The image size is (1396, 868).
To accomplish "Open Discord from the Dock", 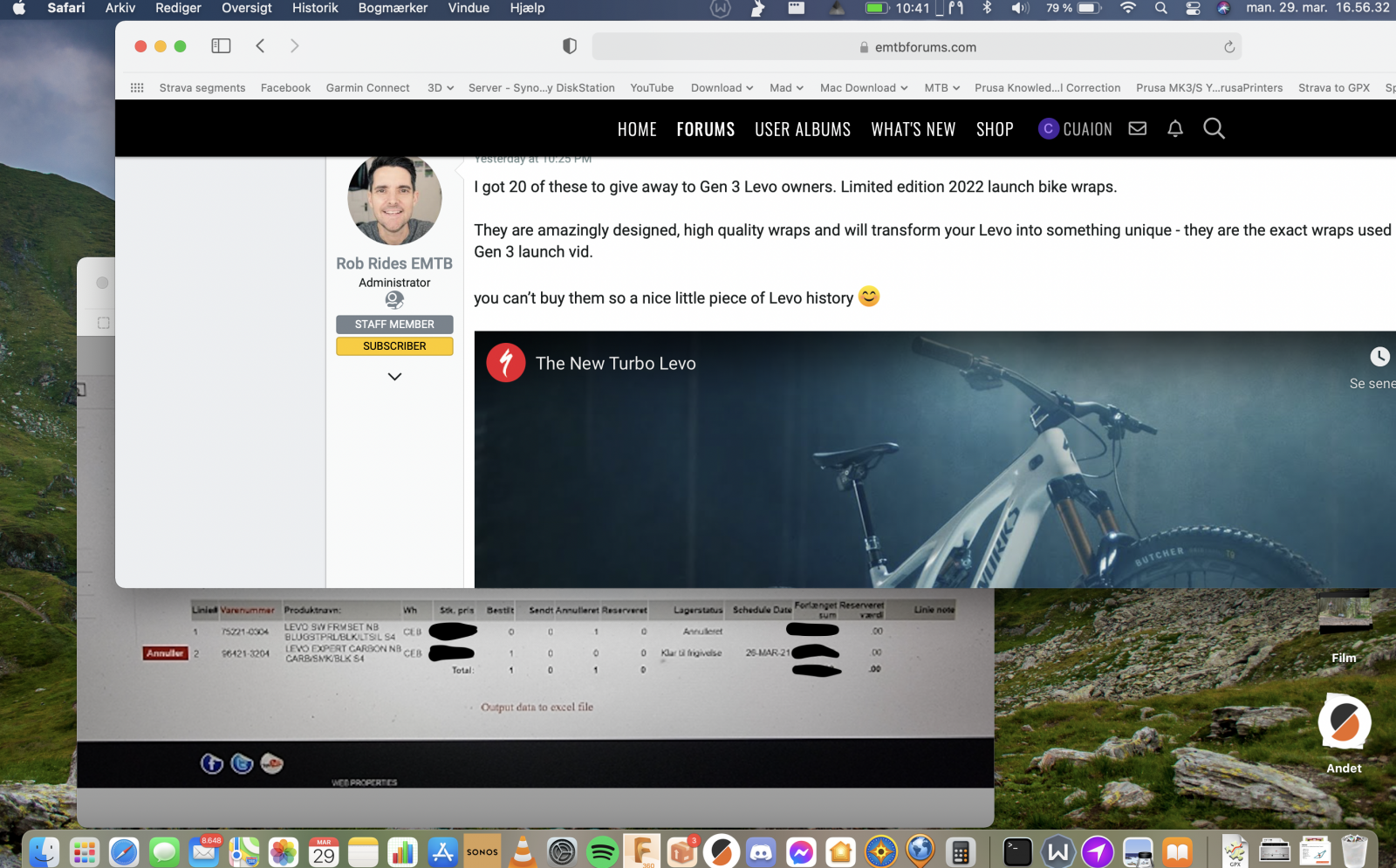I will pos(761,851).
